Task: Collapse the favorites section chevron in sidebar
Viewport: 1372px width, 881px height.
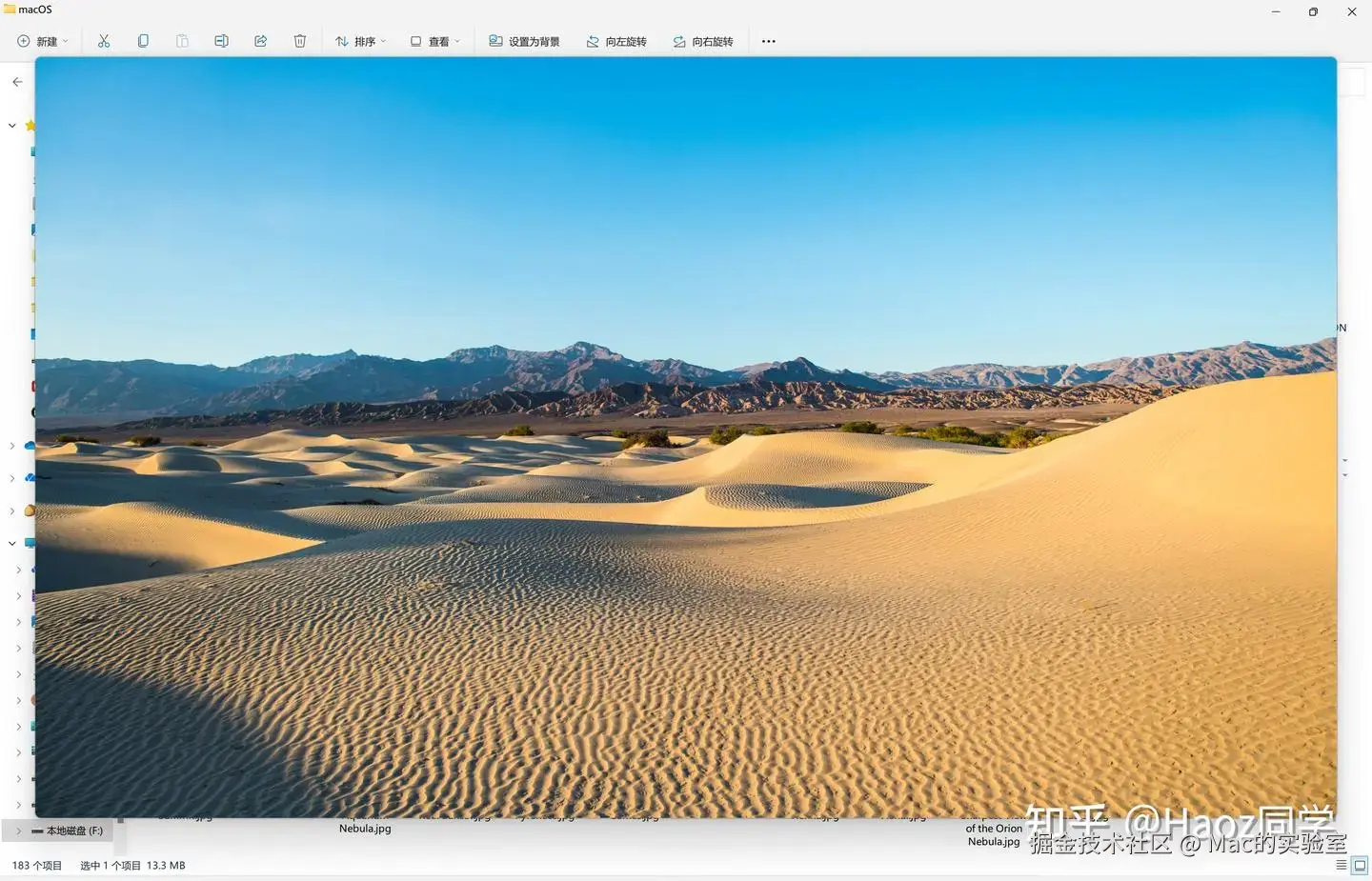Action: 11,125
